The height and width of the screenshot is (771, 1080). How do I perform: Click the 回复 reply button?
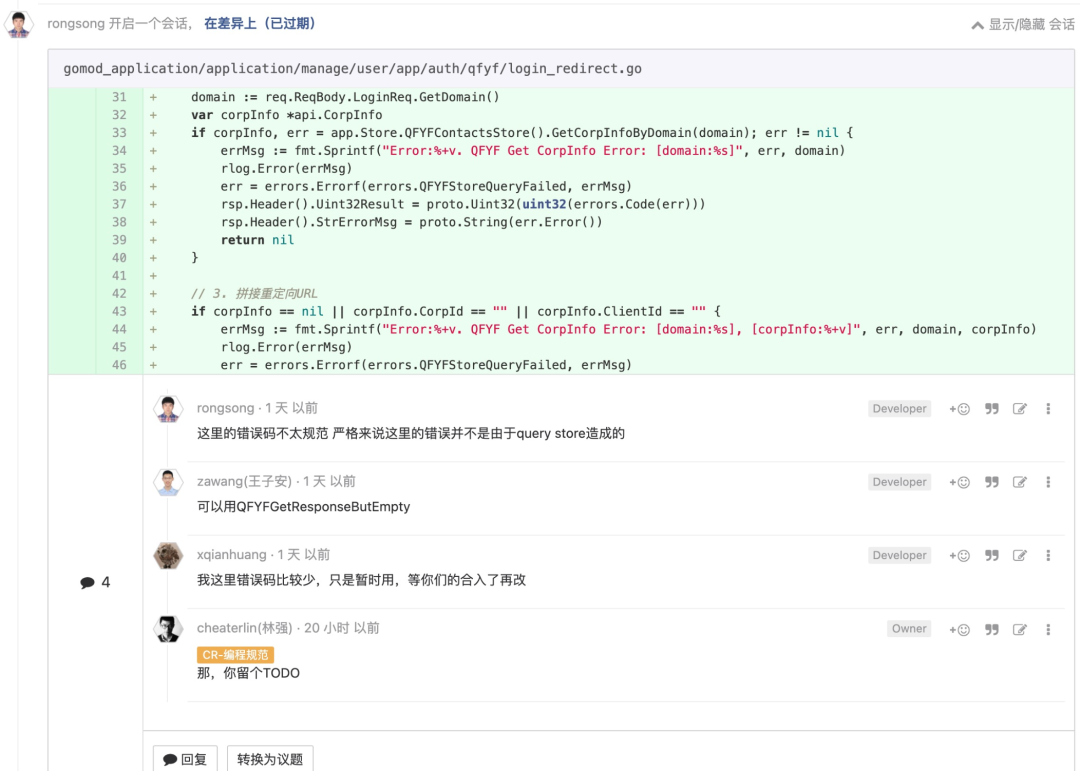tap(184, 759)
